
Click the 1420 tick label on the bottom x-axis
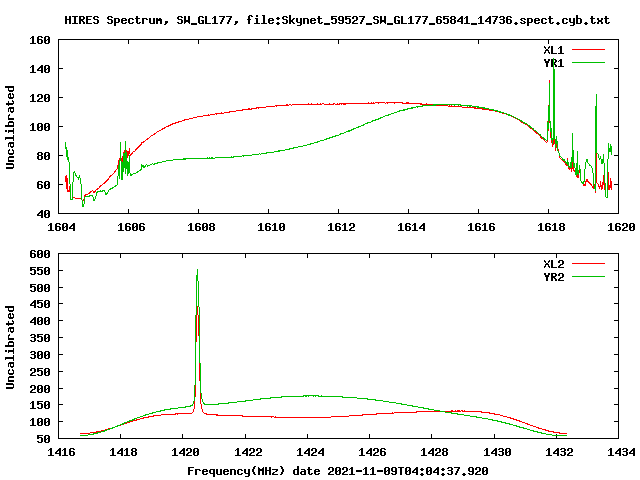click(x=185, y=452)
